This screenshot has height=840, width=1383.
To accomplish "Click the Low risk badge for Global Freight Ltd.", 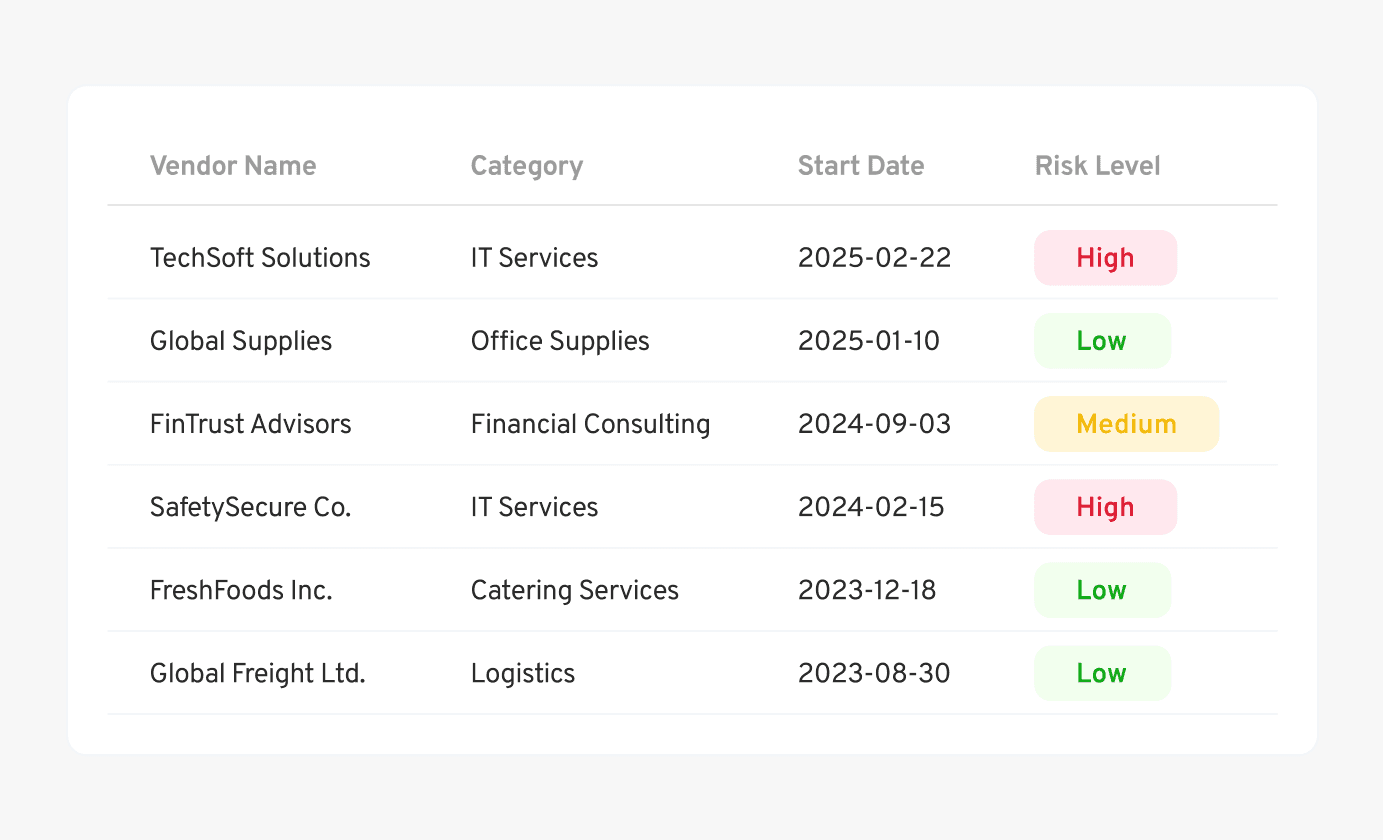I will (1102, 673).
